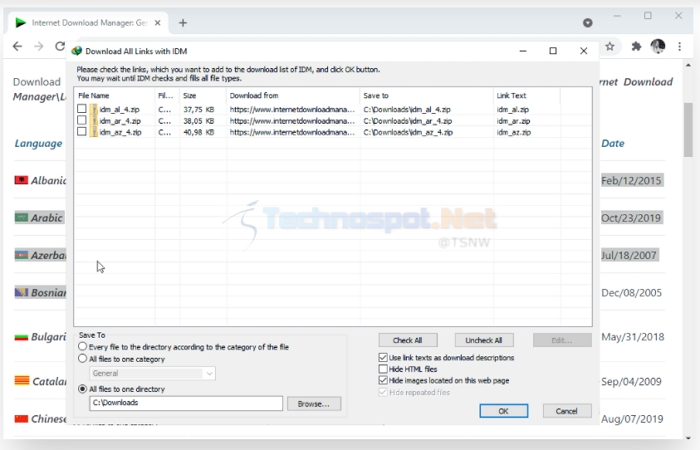700x450 pixels.
Task: Click the Uncheck All button
Action: [x=484, y=340]
